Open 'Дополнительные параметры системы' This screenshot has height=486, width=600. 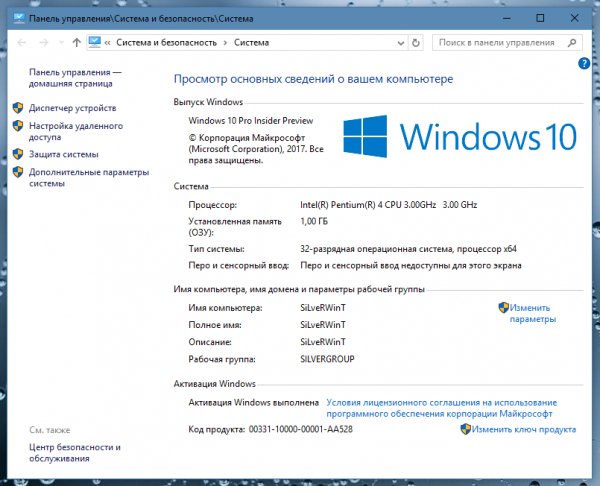(x=89, y=178)
